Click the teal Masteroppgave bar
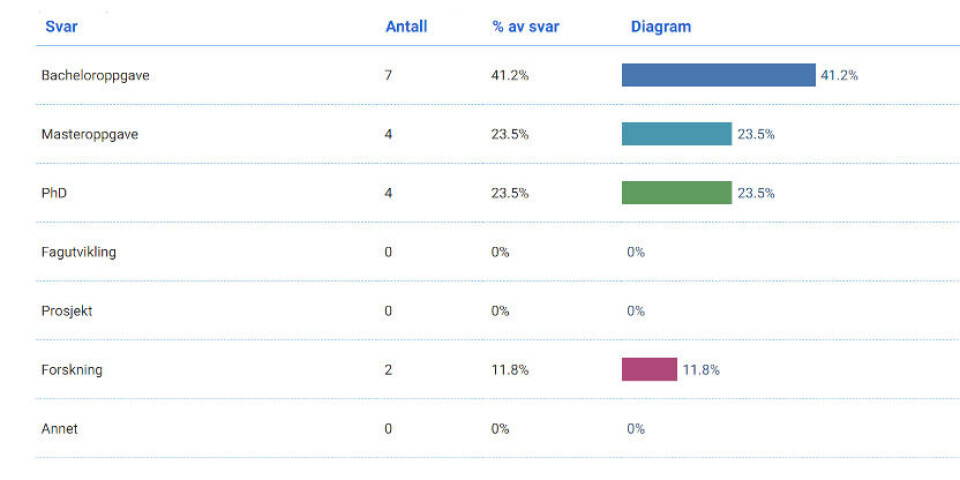 [676, 134]
